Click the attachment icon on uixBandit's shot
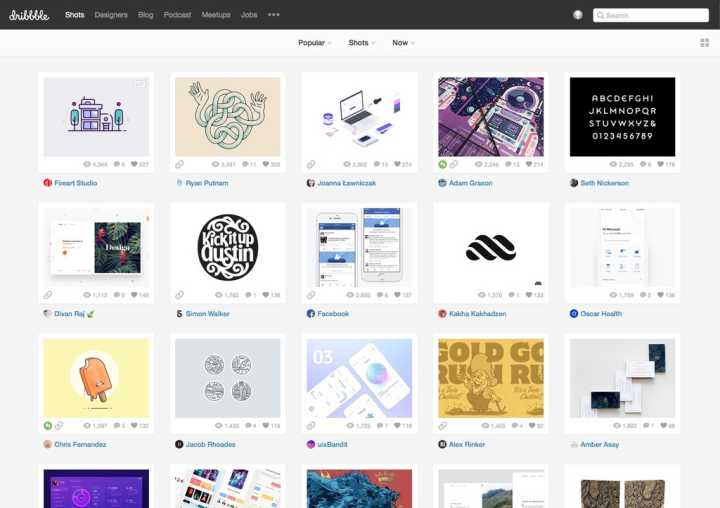Viewport: 720px width, 508px height. pos(311,425)
